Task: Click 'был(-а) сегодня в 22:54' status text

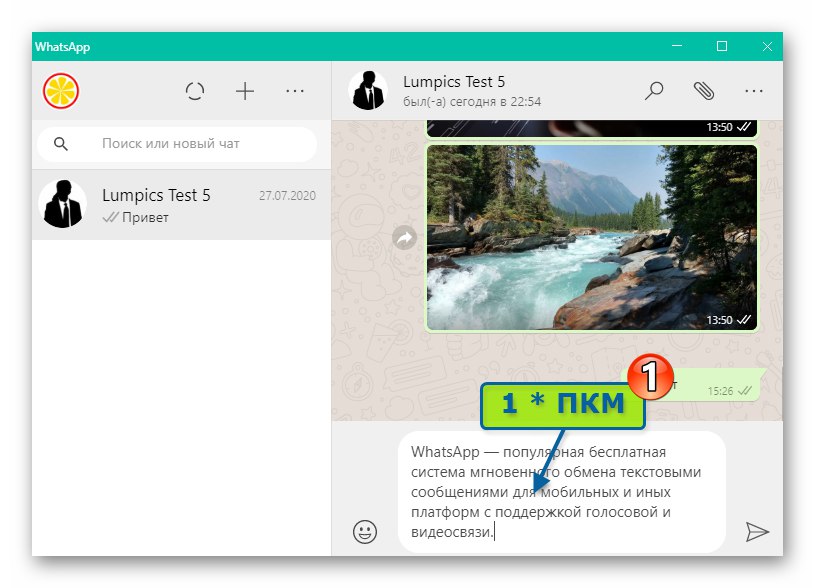Action: point(472,101)
